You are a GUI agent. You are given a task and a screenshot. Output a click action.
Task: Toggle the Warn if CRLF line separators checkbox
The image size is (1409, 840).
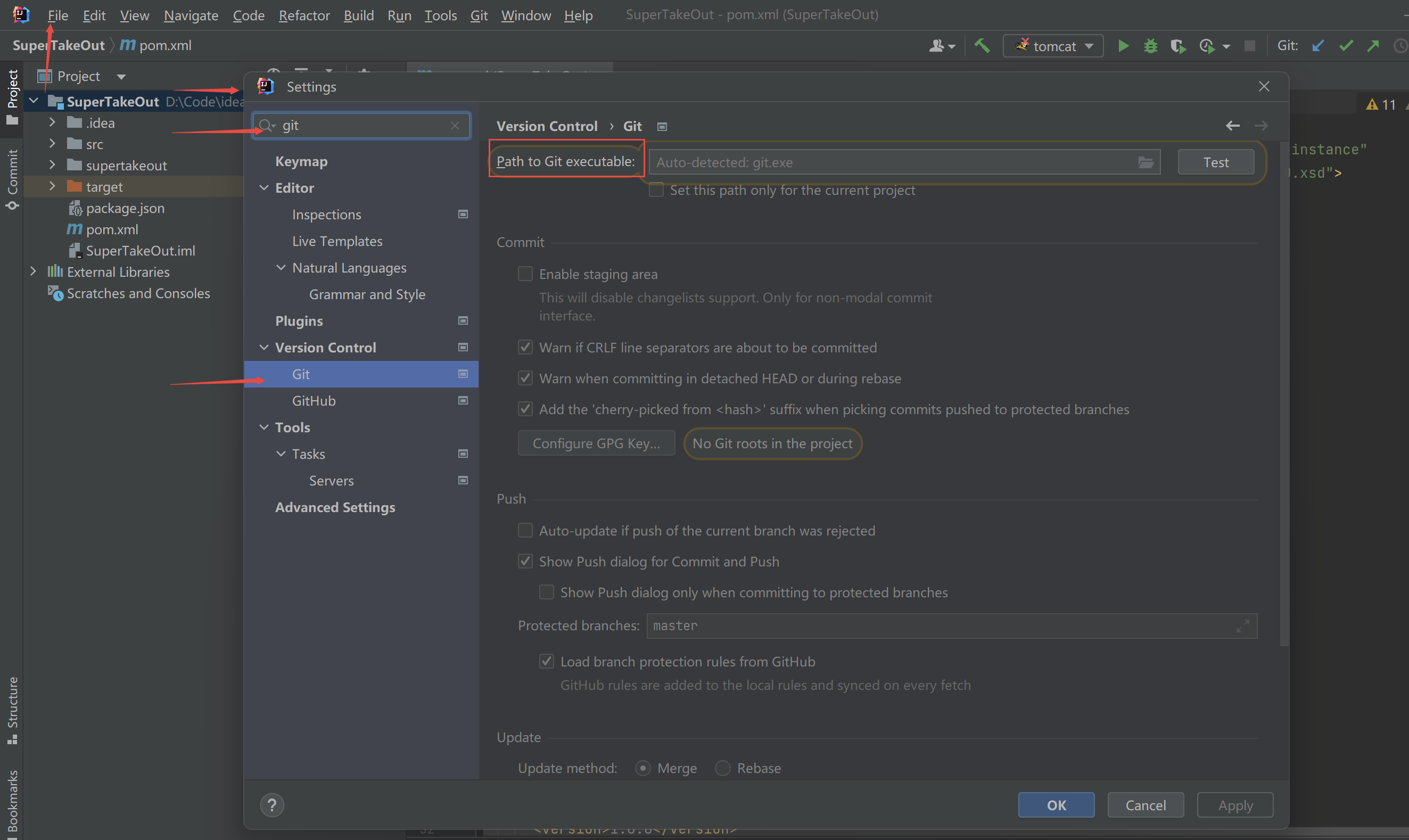(x=525, y=347)
